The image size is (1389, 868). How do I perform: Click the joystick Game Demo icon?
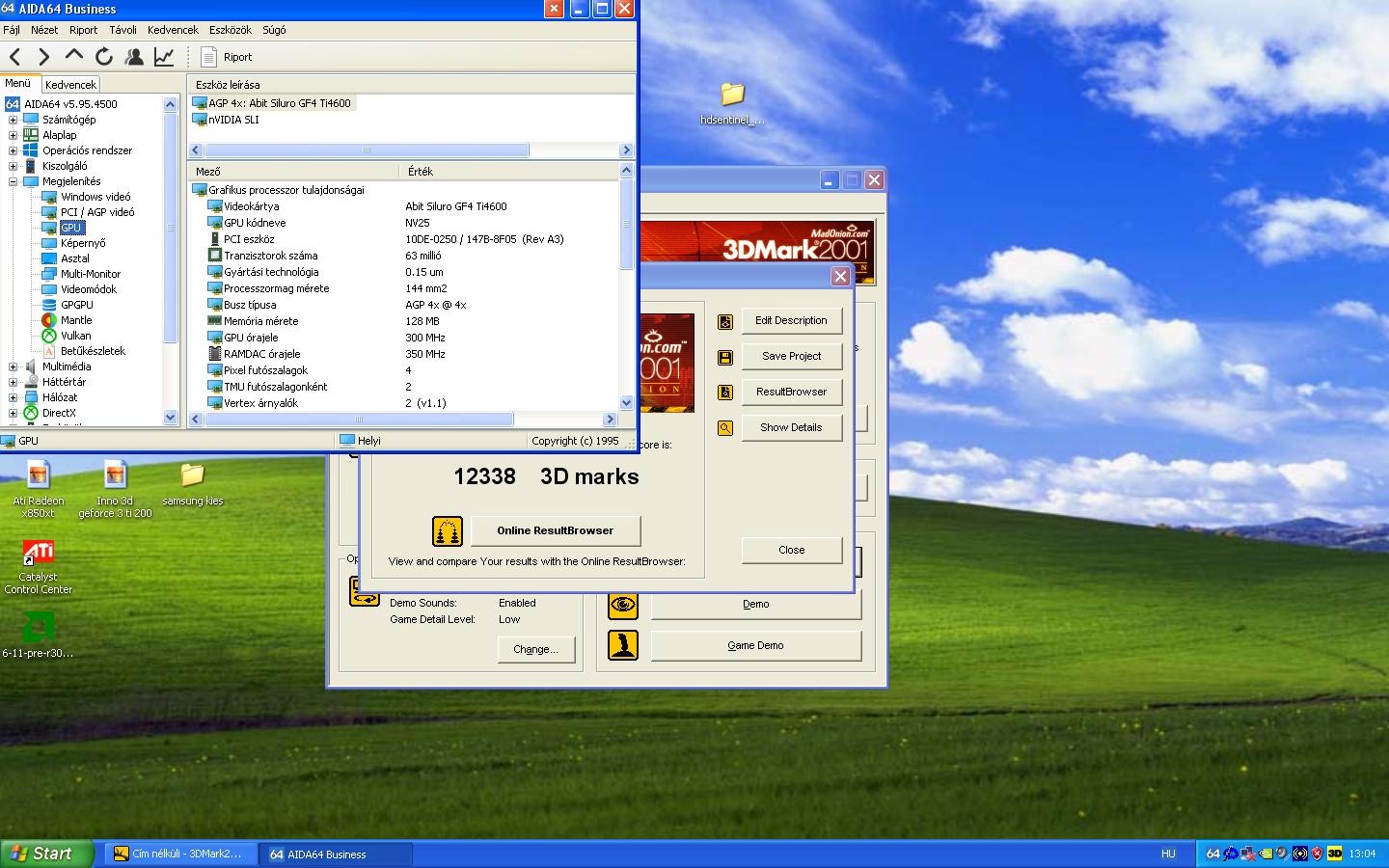[623, 645]
